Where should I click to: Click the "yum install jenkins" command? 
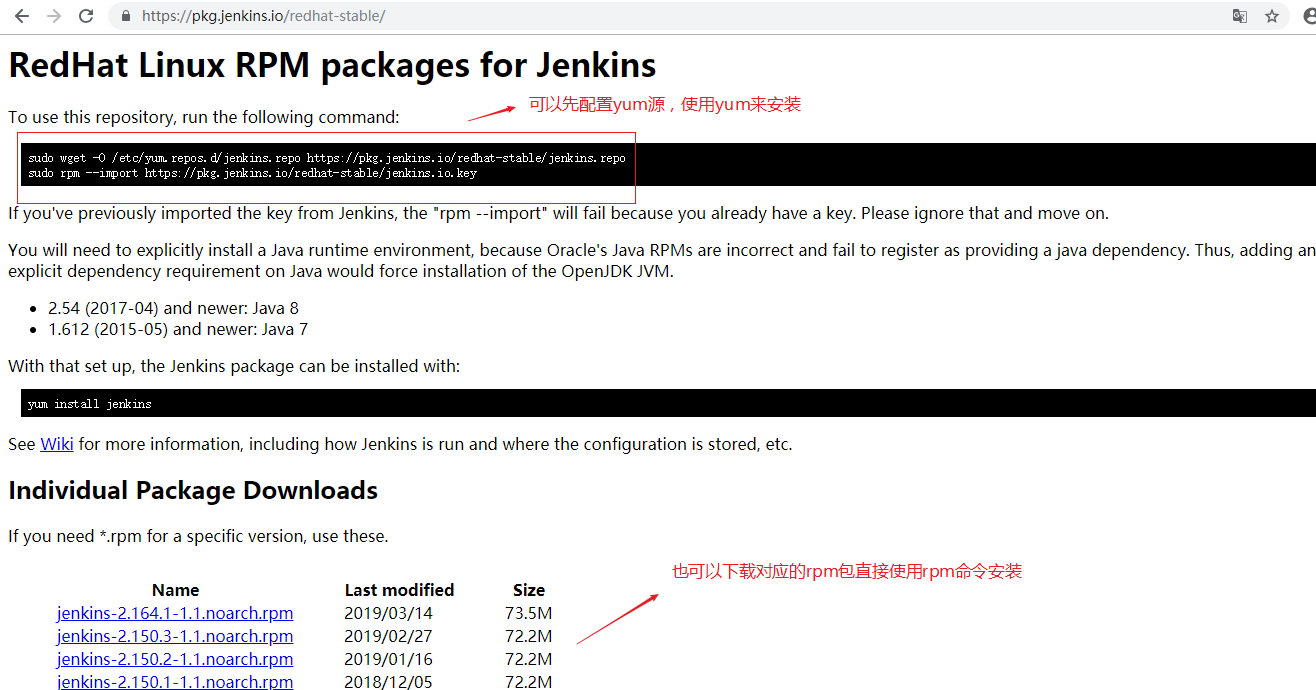click(90, 404)
